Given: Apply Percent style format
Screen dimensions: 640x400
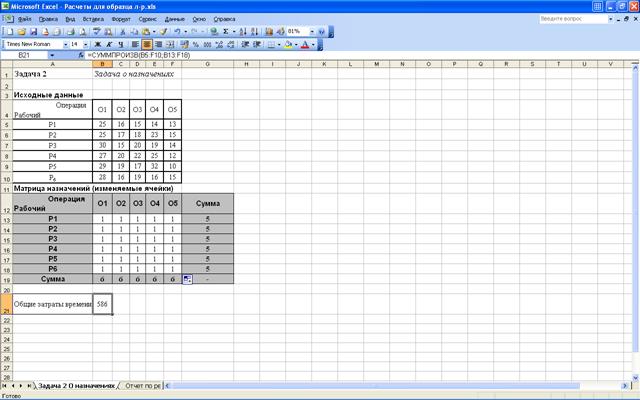Looking at the screenshot, I should (196, 44).
